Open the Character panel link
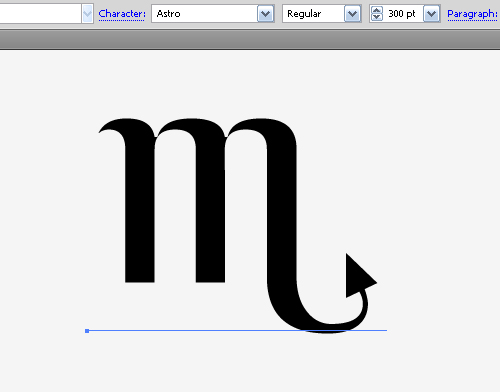 coord(122,14)
